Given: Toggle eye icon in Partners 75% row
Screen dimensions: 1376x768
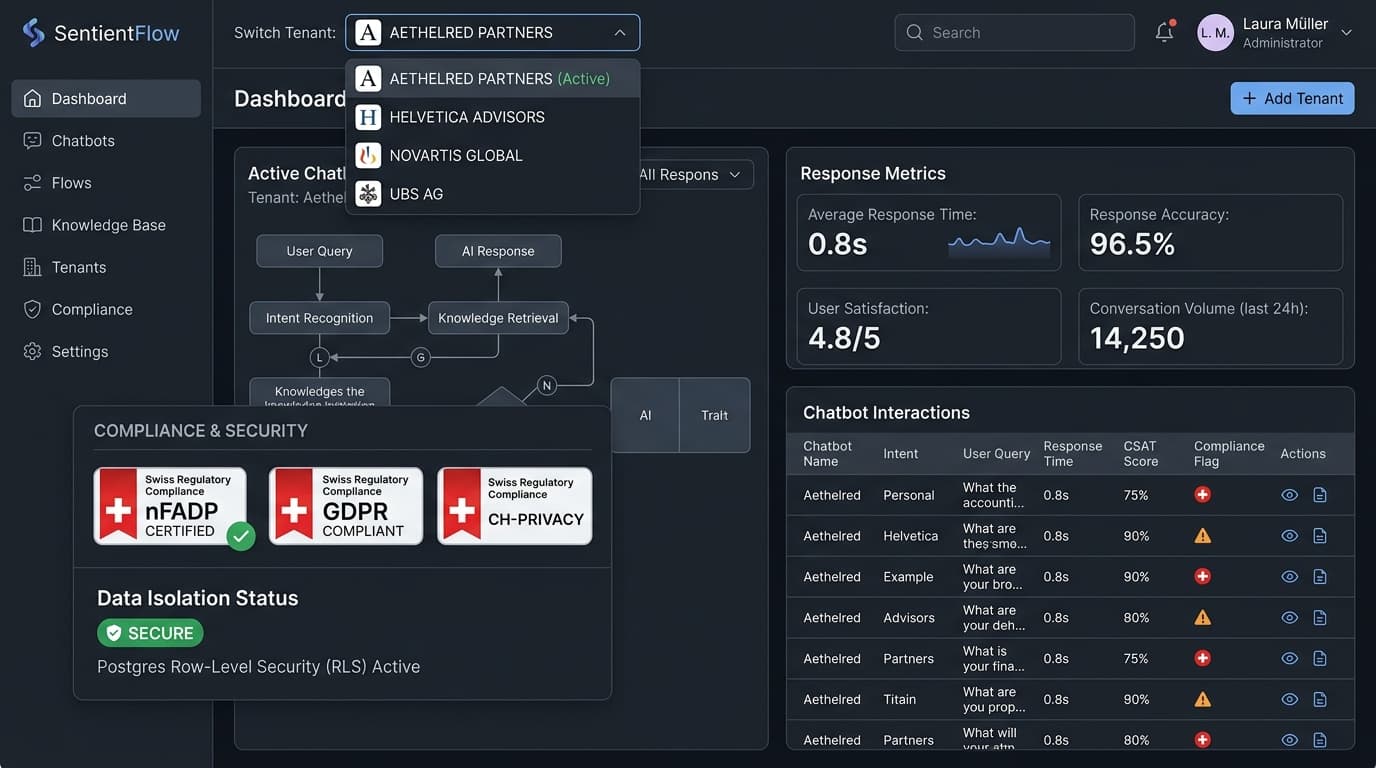Looking at the screenshot, I should (x=1290, y=659).
